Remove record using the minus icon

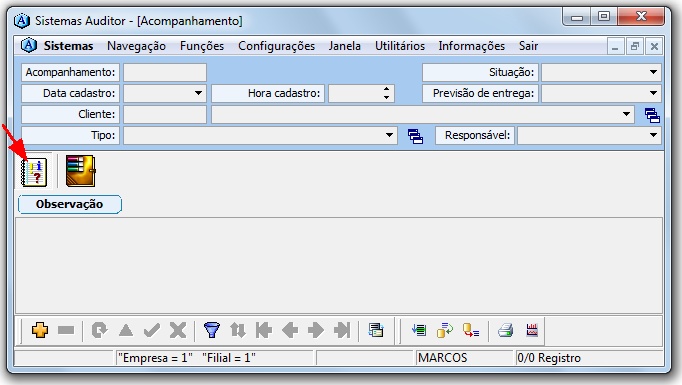(66, 331)
